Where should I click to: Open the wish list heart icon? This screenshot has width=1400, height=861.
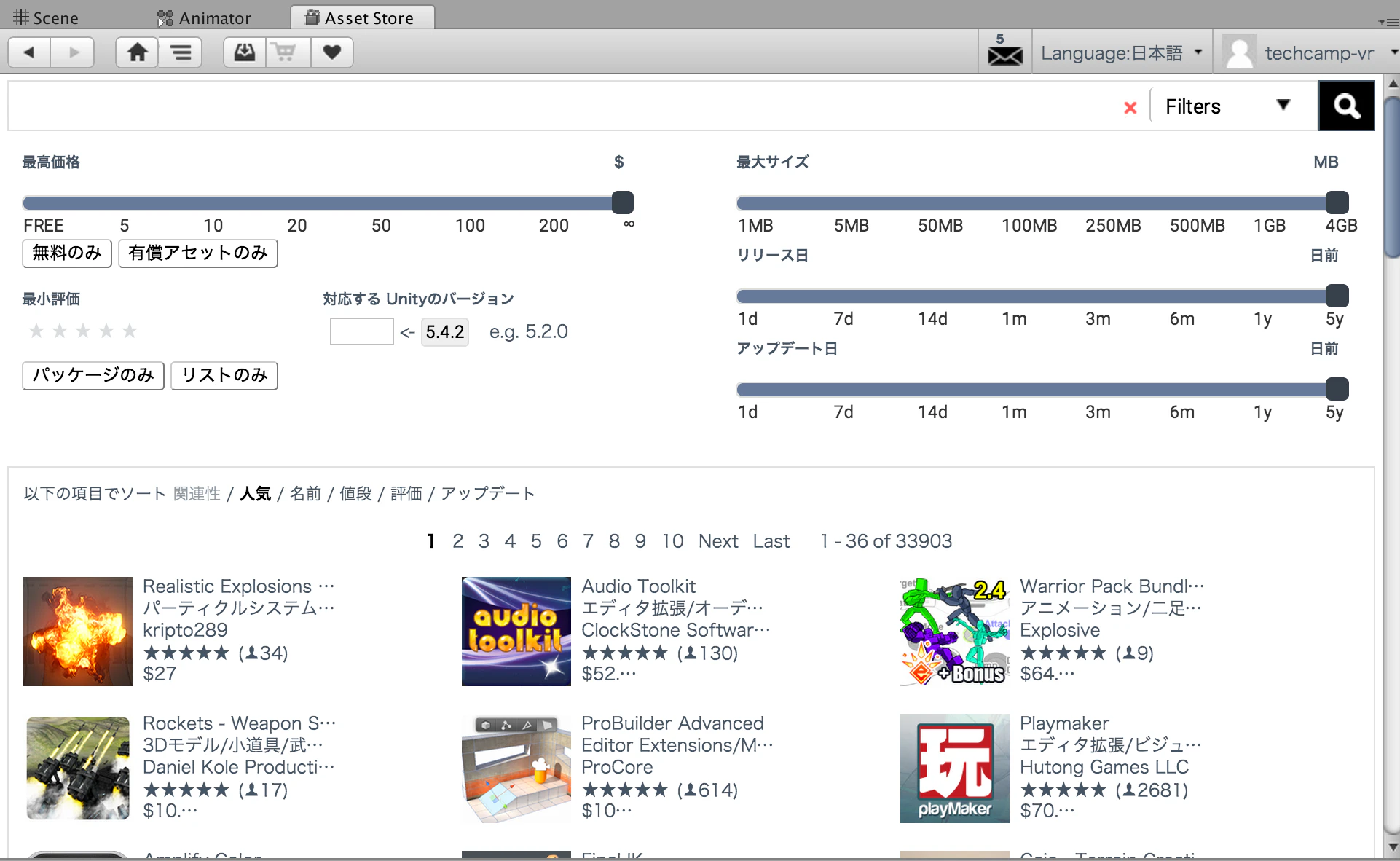tap(332, 52)
